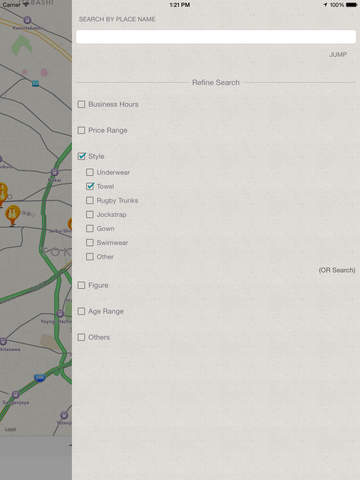Uncheck the Towel style option
The width and height of the screenshot is (360, 480).
90,186
